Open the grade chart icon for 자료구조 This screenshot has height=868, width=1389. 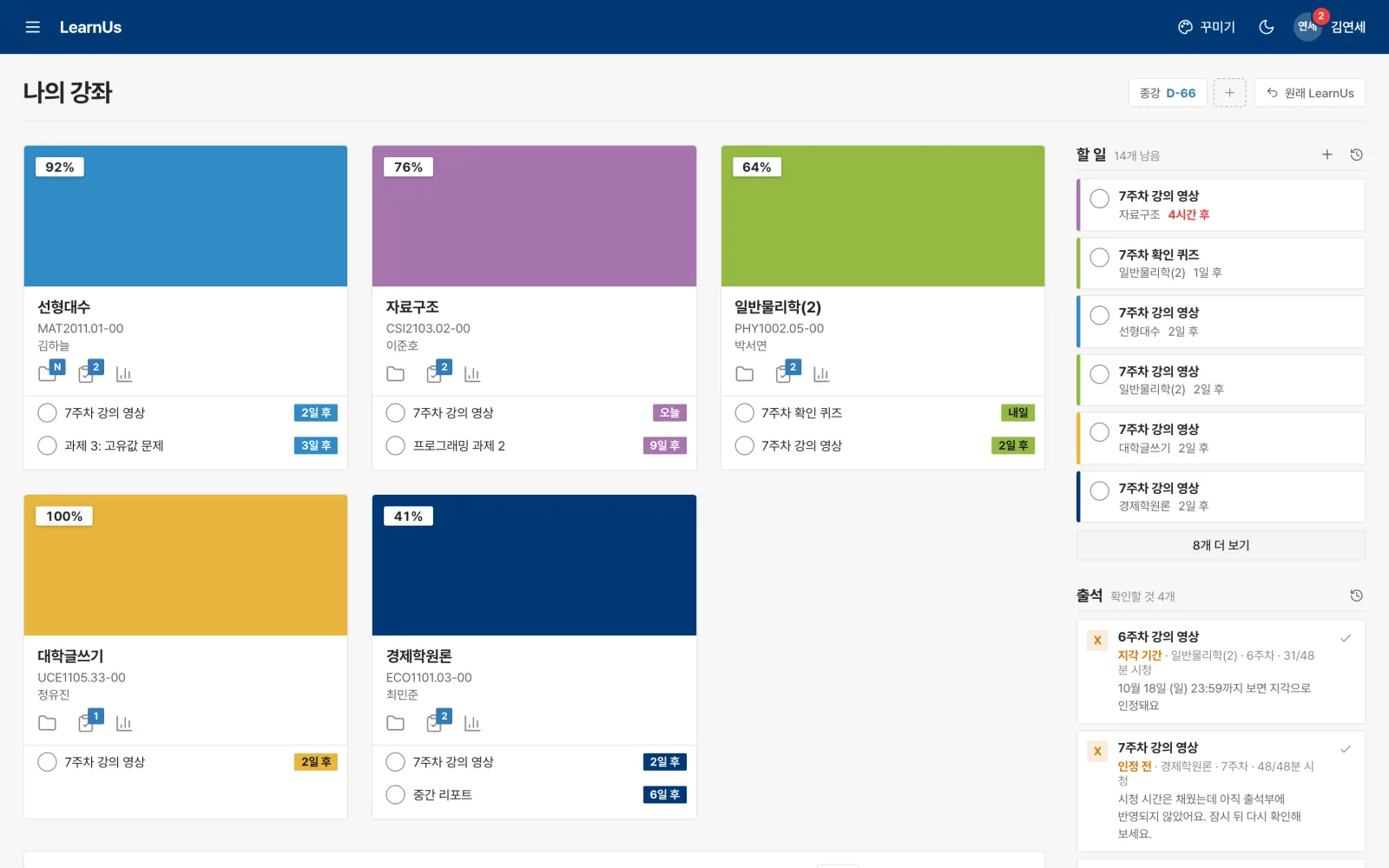(x=472, y=374)
